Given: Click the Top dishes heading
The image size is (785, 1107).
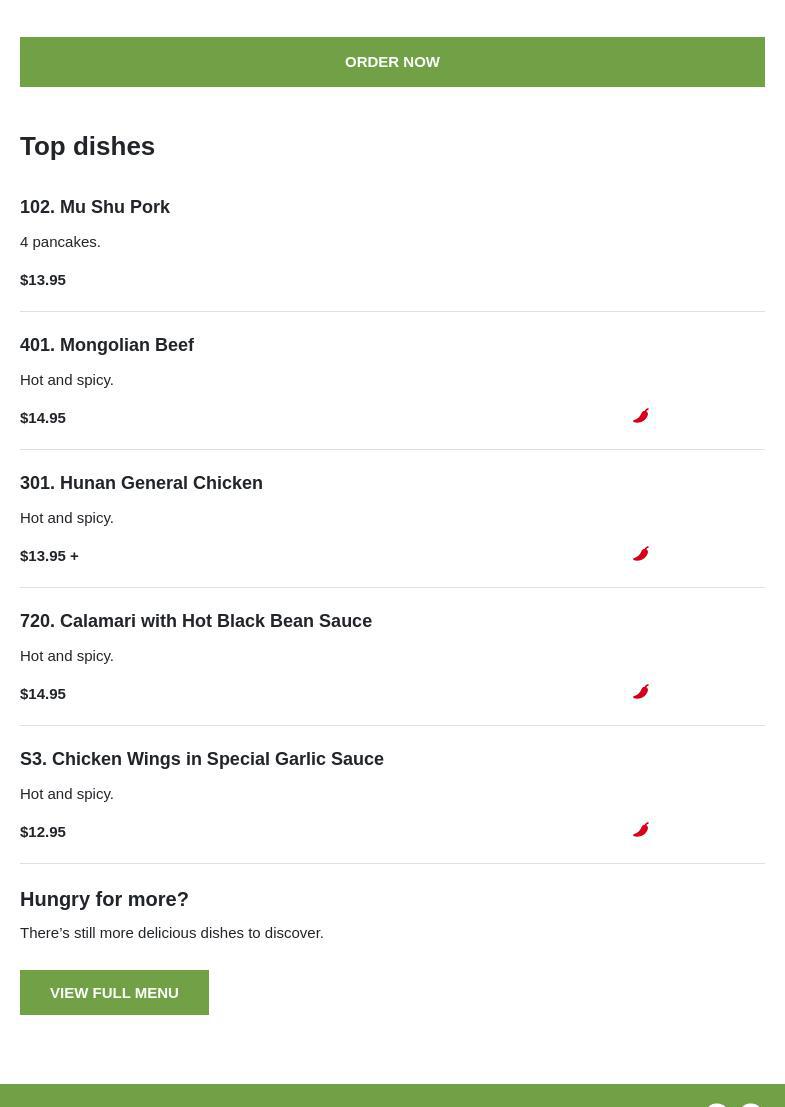Looking at the screenshot, I should point(87,146).
